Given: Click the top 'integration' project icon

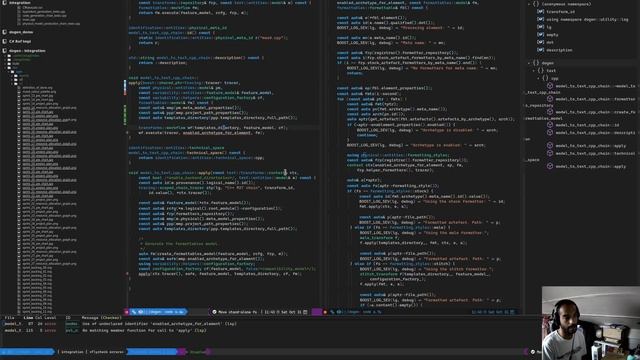Looking at the screenshot, I should [4, 2].
